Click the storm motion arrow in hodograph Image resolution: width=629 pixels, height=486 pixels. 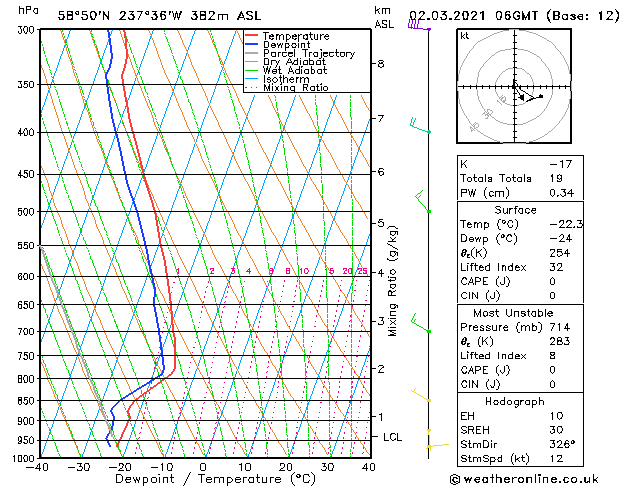pyautogui.click(x=529, y=96)
